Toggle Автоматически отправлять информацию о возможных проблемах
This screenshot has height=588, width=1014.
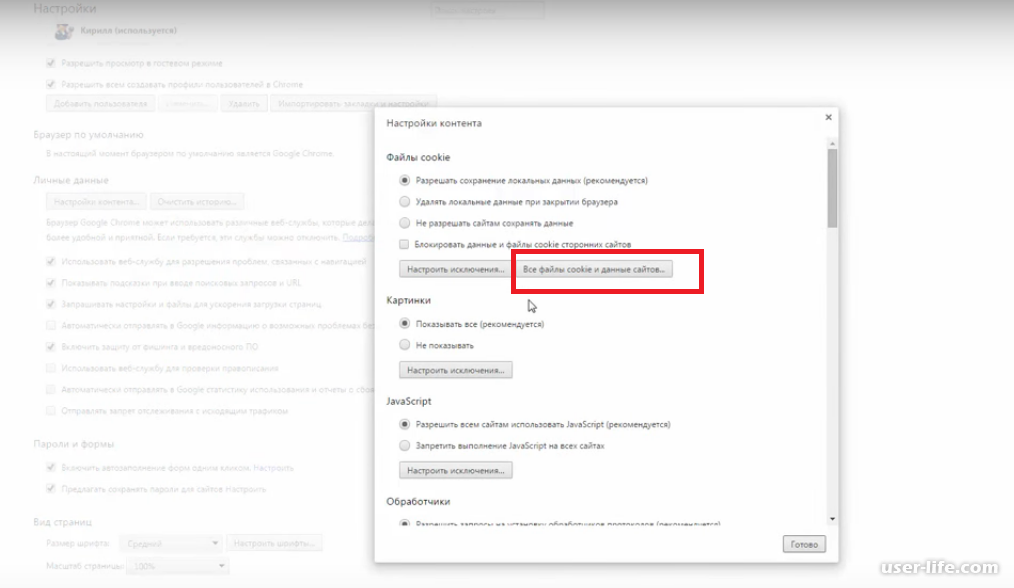point(50,326)
